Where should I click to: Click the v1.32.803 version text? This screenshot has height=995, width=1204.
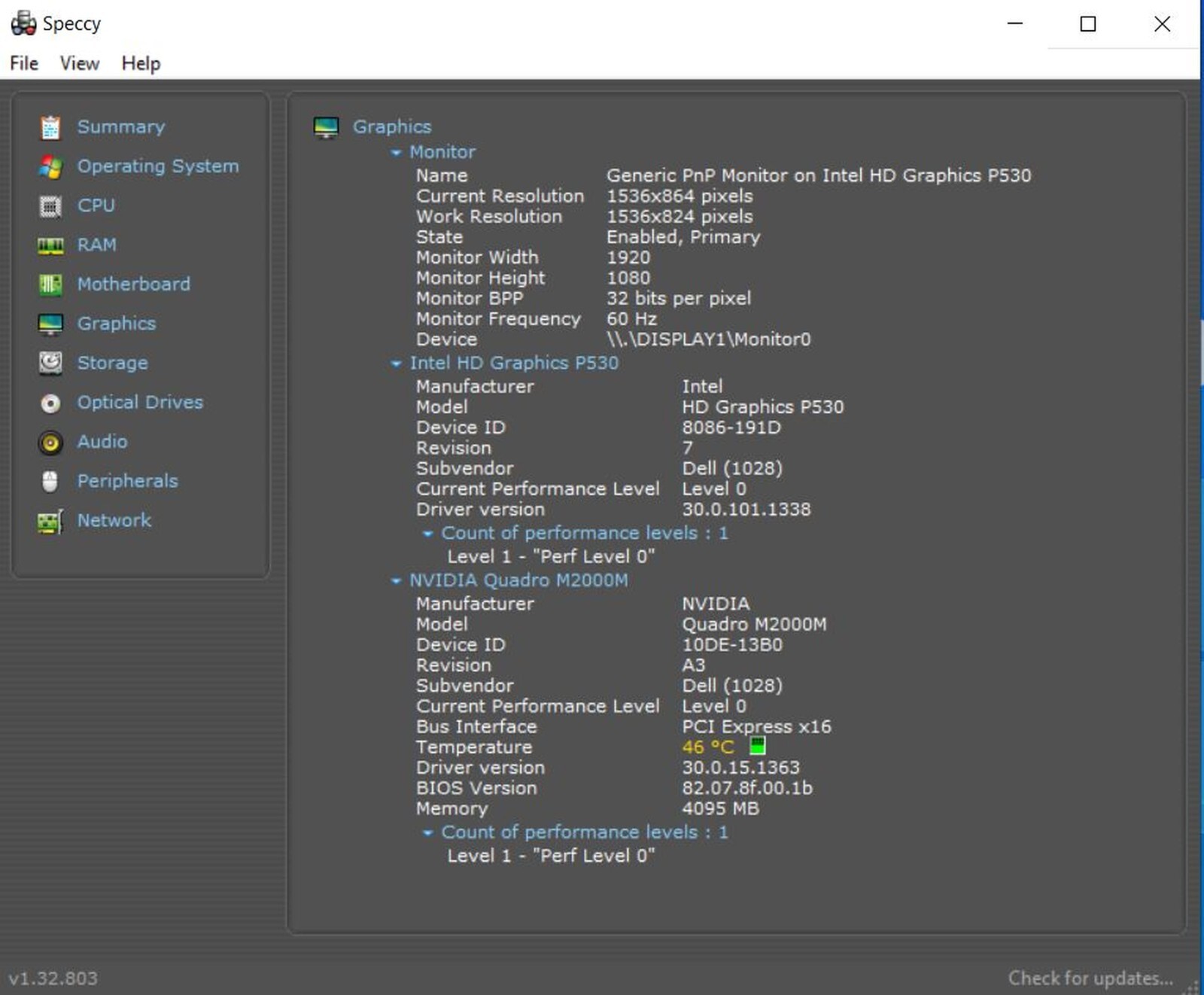[53, 978]
